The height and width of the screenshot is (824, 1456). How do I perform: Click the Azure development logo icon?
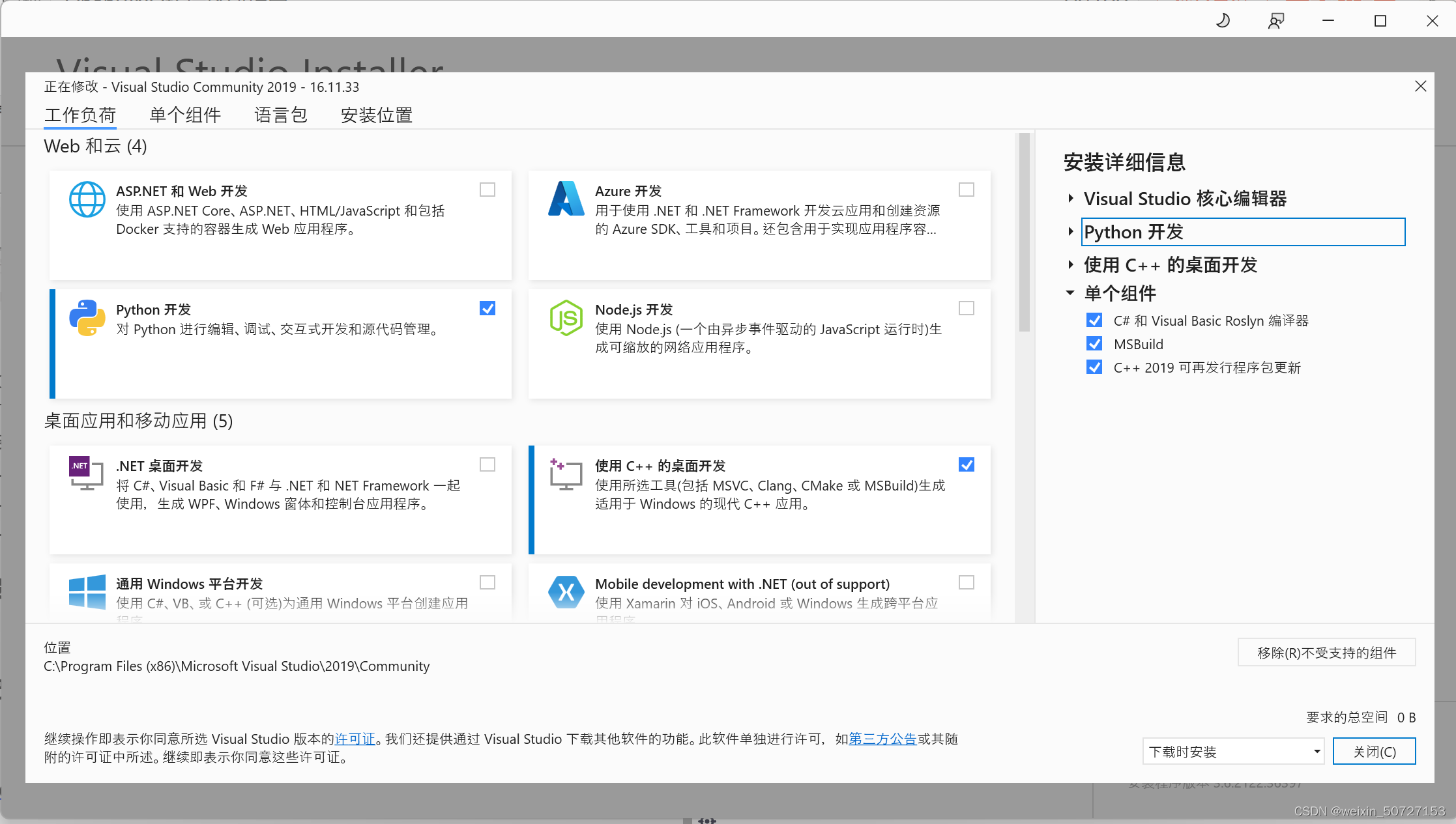pyautogui.click(x=566, y=199)
